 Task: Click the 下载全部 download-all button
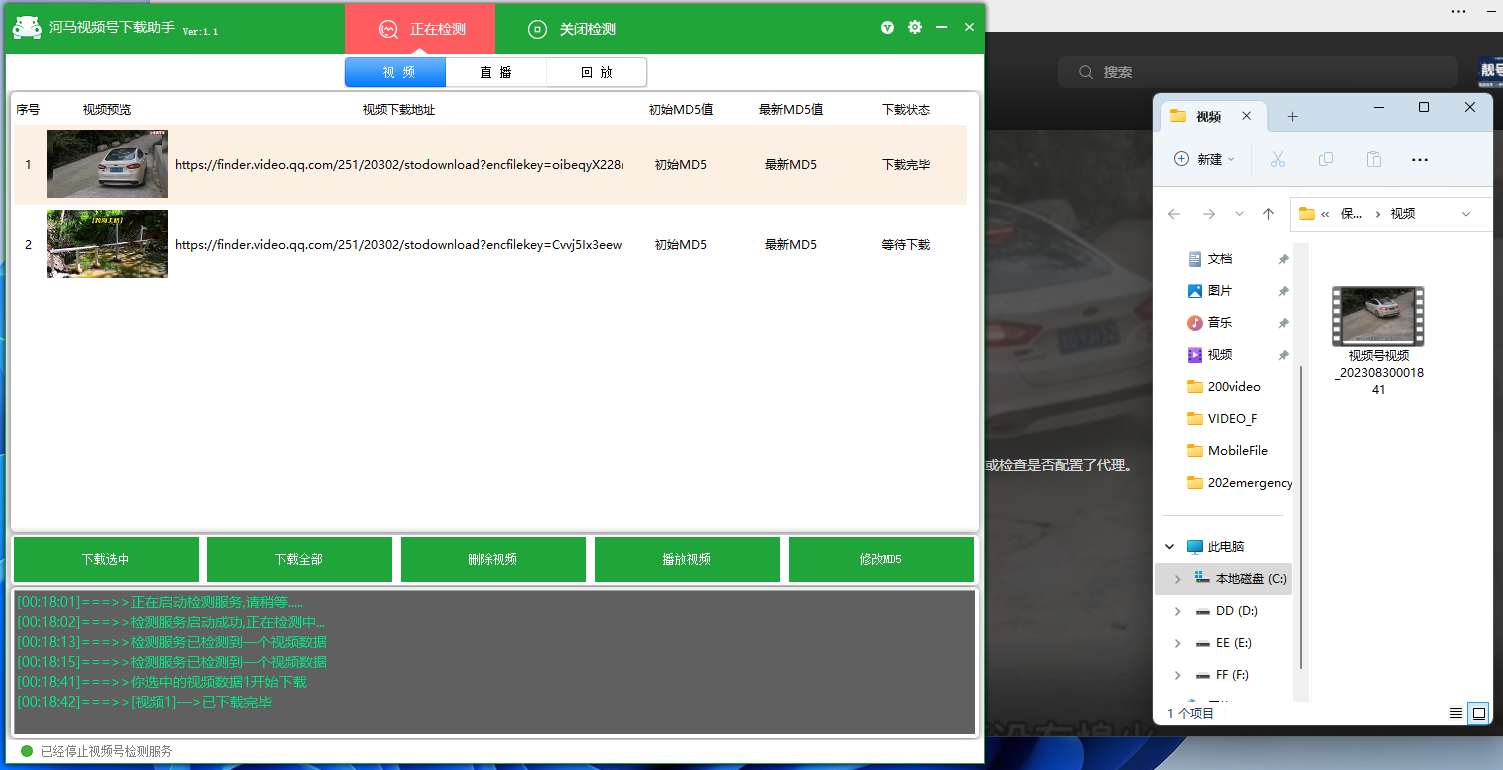[299, 559]
